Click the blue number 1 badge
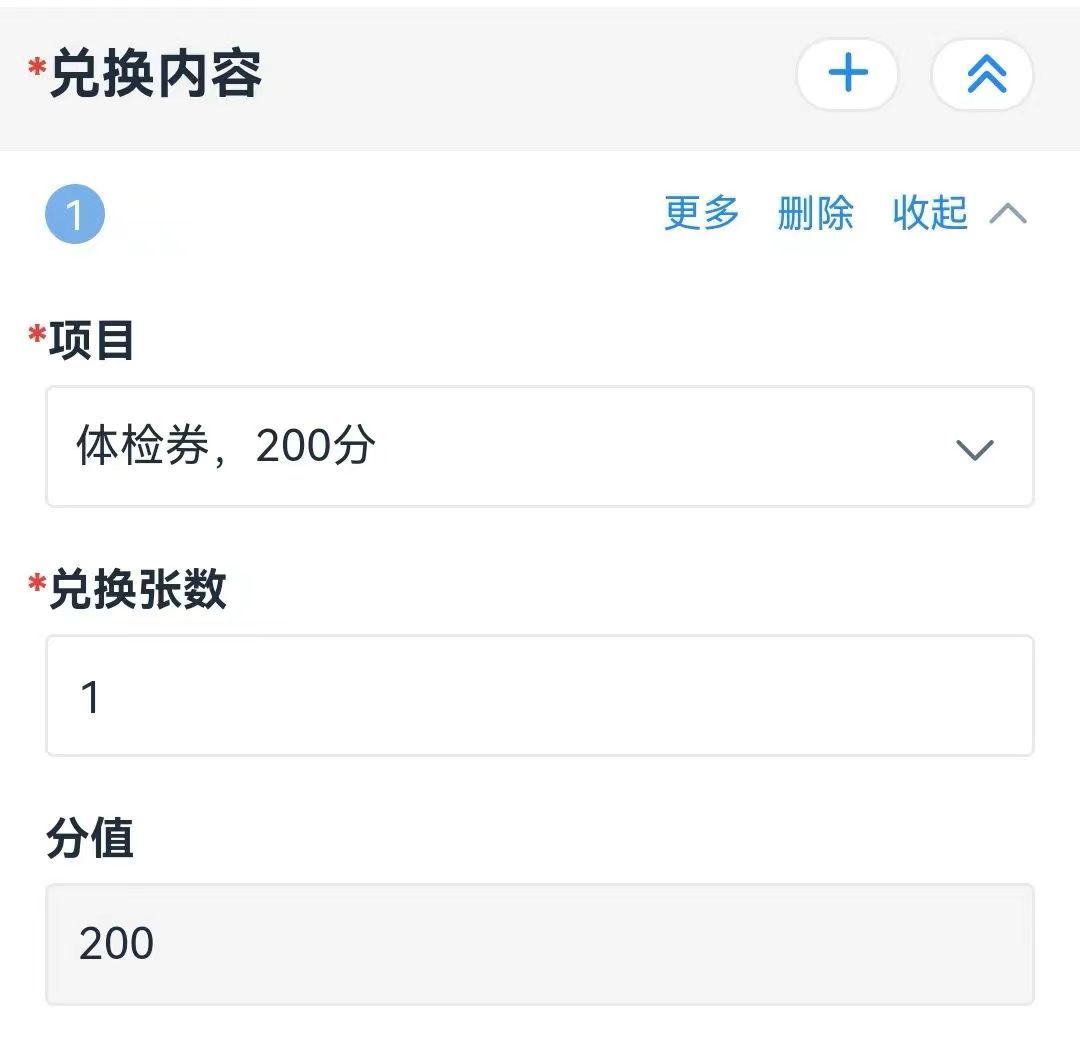Image resolution: width=1080 pixels, height=1038 pixels. tap(75, 214)
